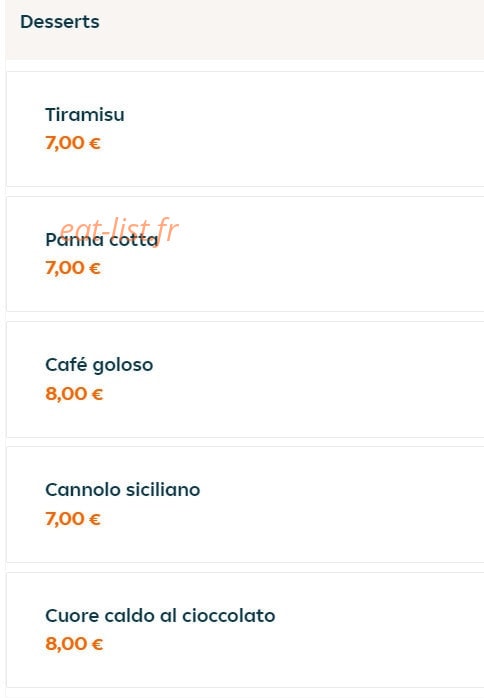Click the Desserts section heading
484x698 pixels.
[x=60, y=22]
